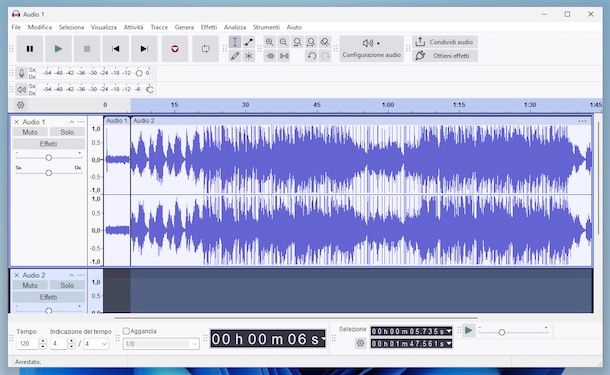Viewport: 610px width, 375px height.
Task: Open Audio 2 track options menu
Action: [81, 275]
